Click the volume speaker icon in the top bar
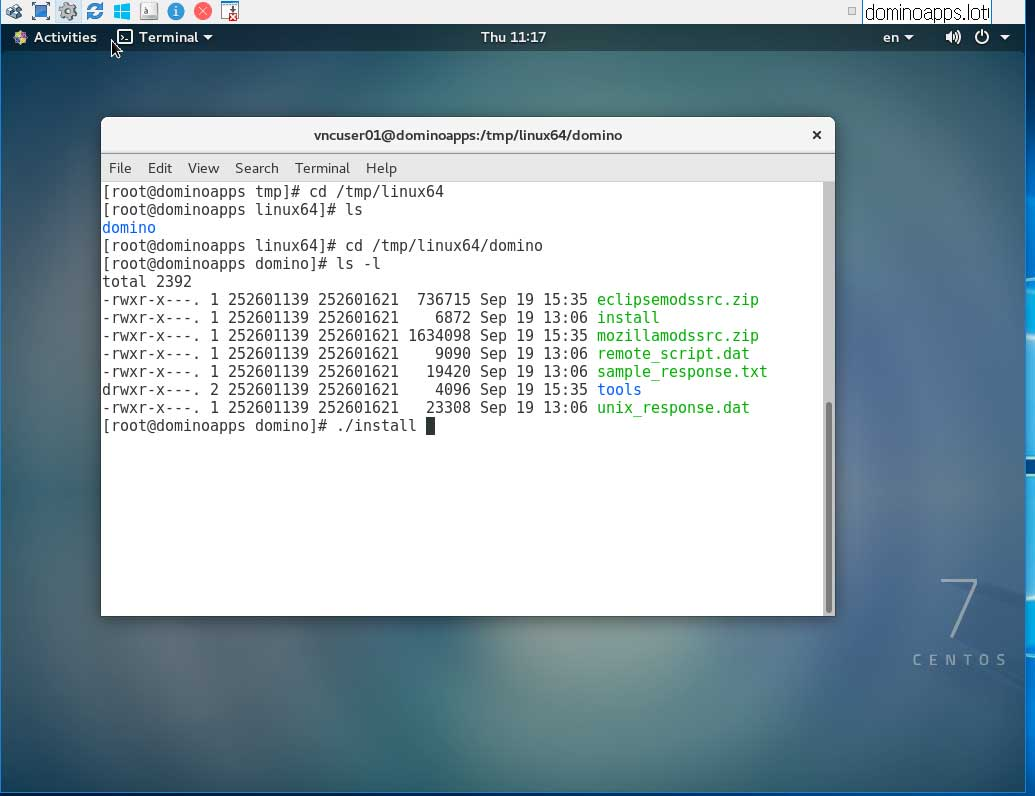The width and height of the screenshot is (1035, 796). coord(952,38)
